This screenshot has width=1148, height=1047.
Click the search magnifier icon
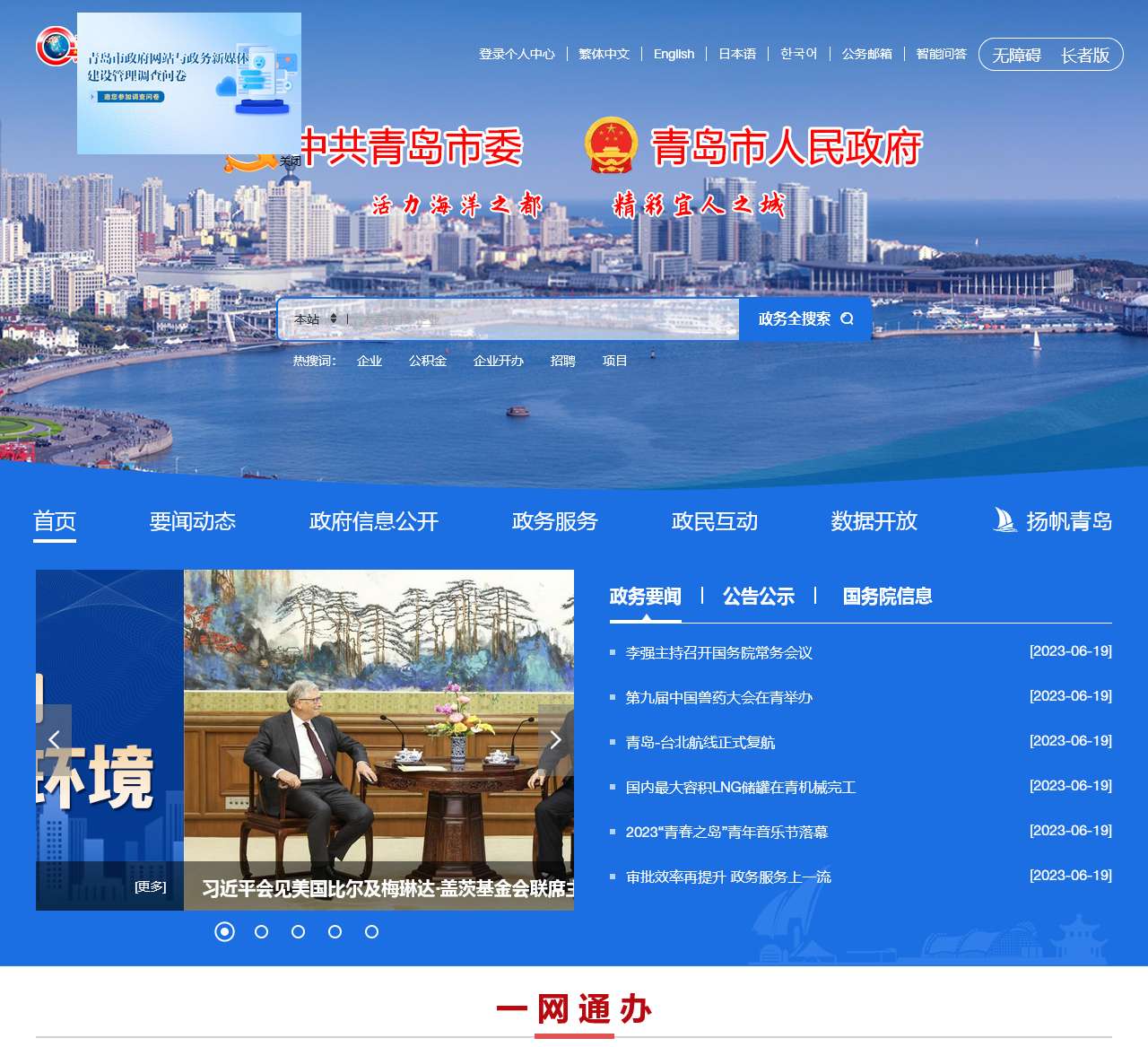[847, 318]
